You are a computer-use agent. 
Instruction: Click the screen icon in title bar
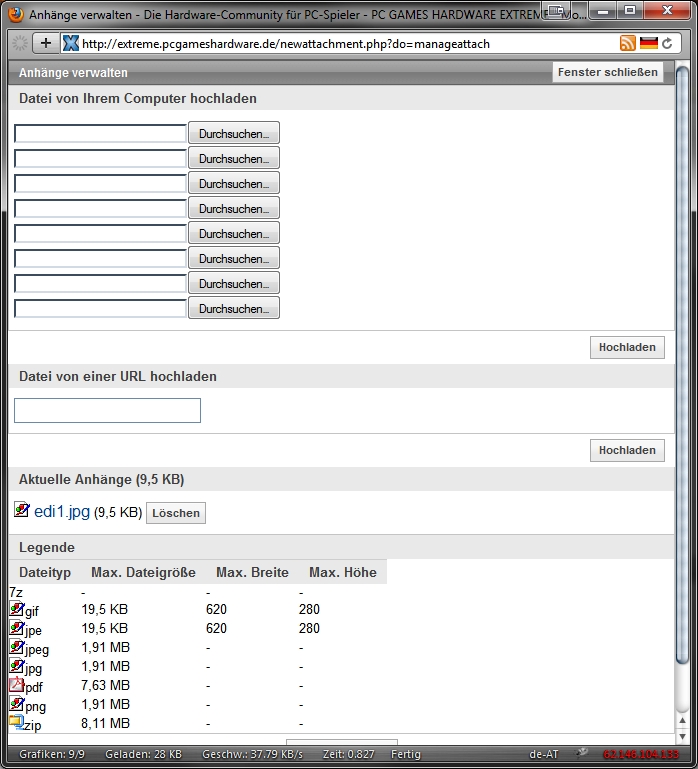click(556, 10)
